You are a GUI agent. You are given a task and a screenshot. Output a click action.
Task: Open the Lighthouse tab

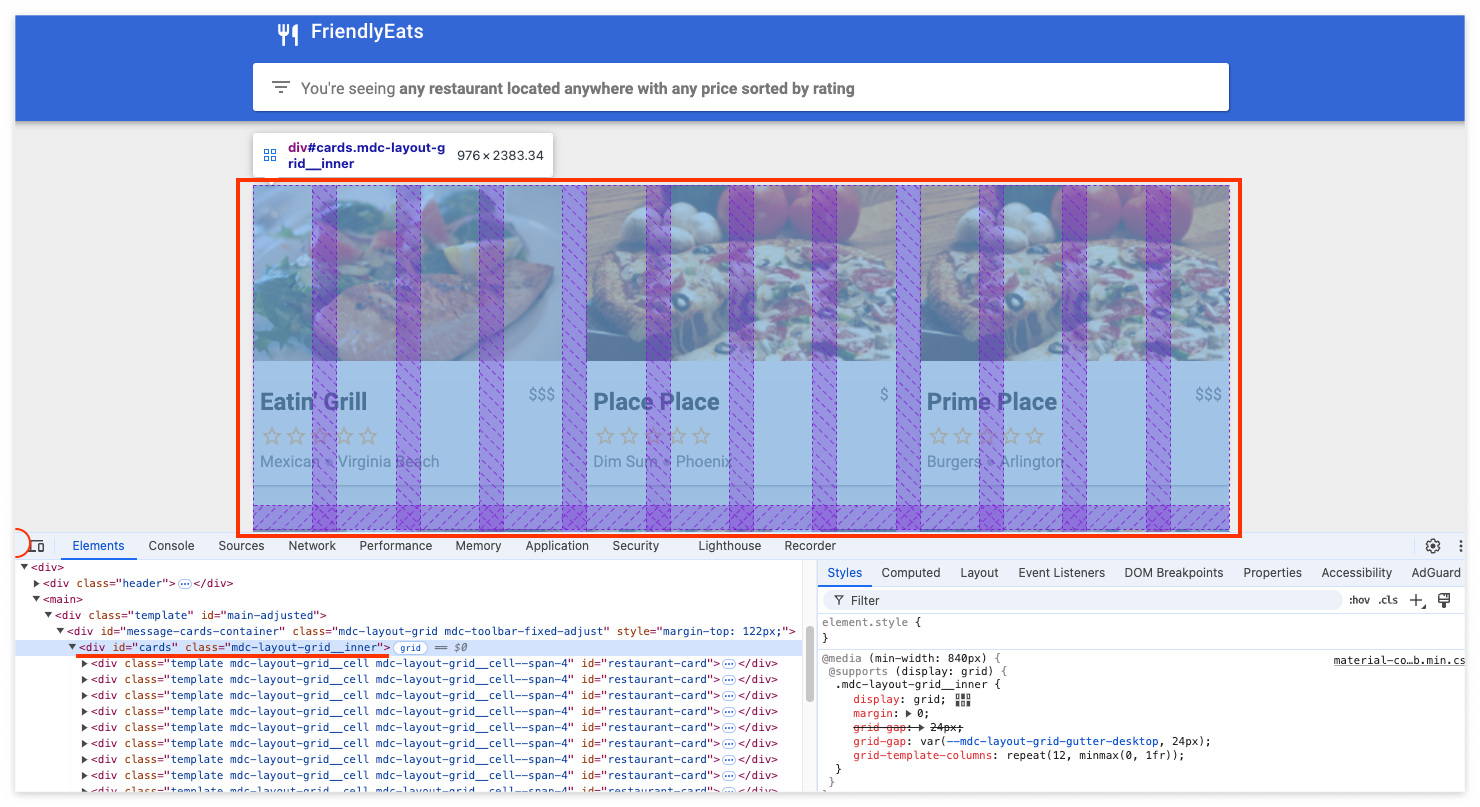(x=730, y=546)
